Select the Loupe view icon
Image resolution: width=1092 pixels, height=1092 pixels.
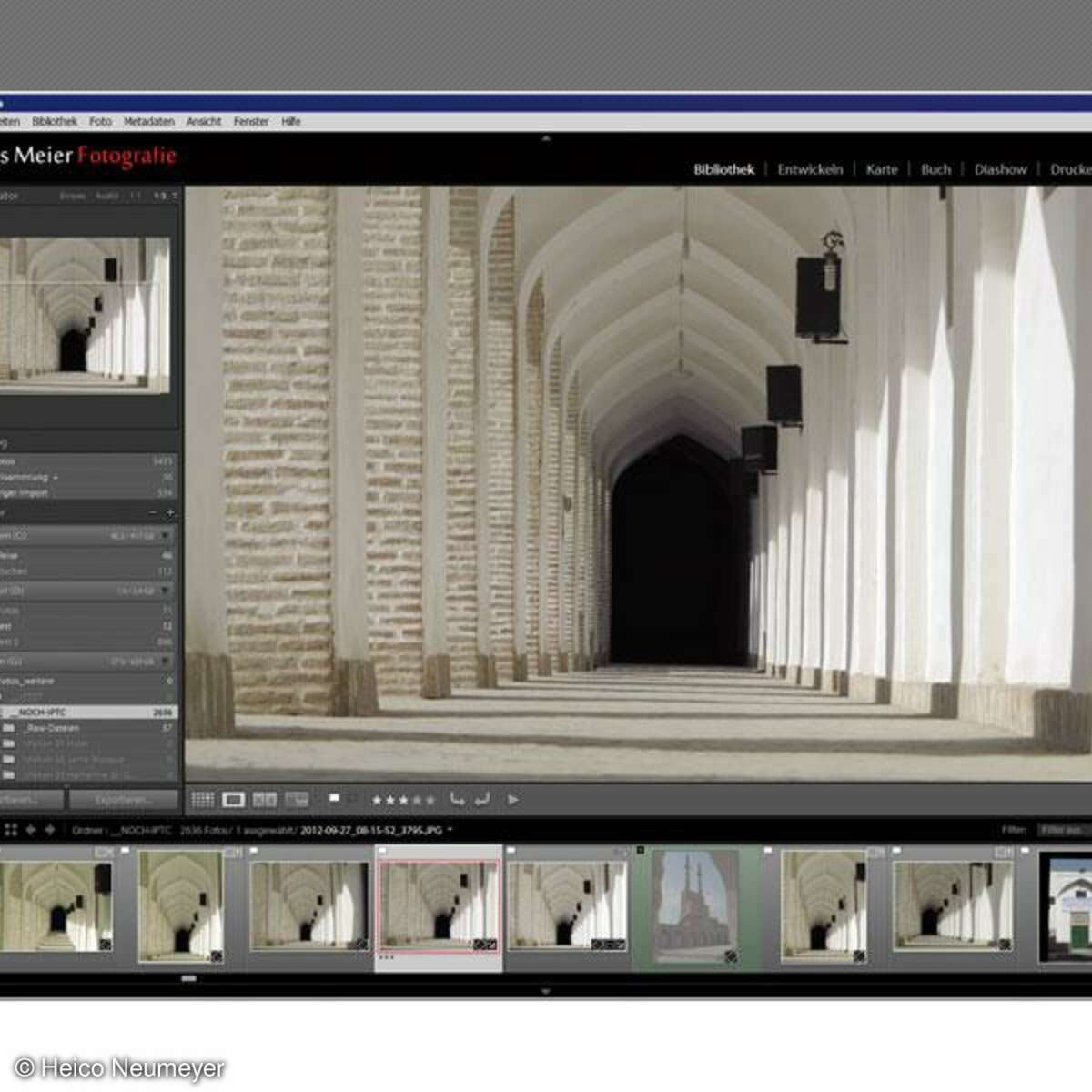click(x=235, y=799)
